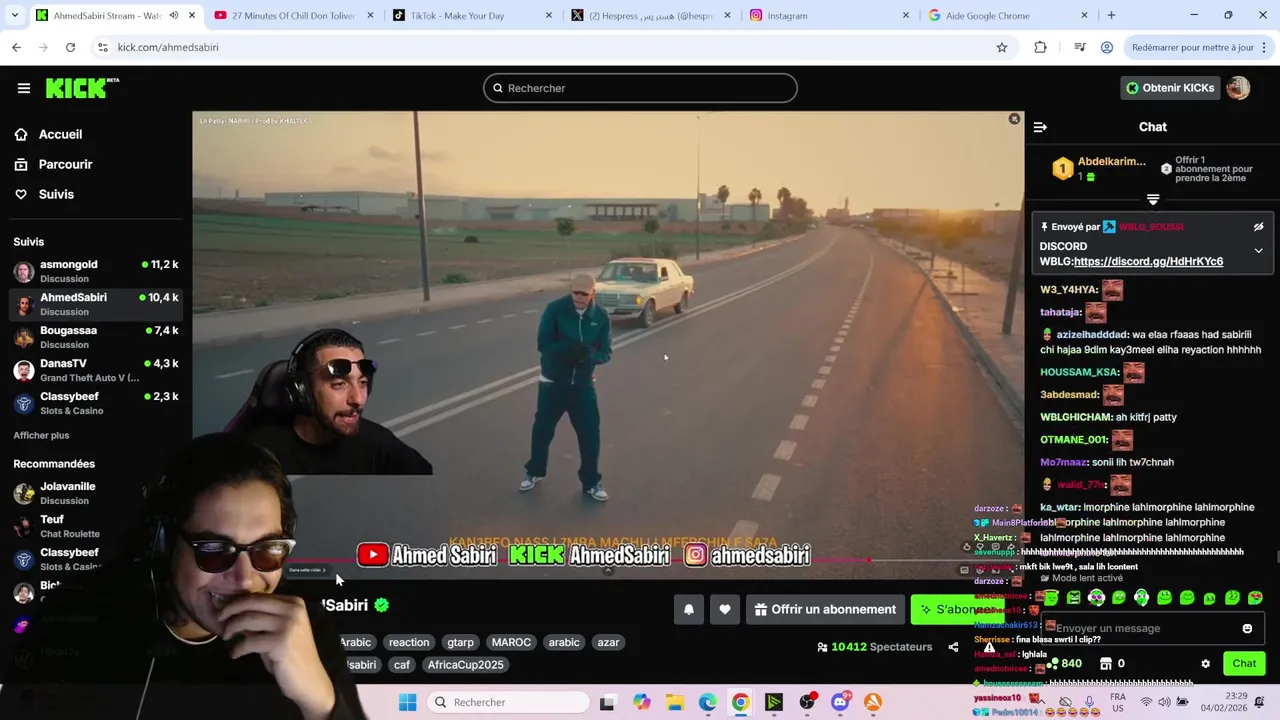Screen dimensions: 1280x720
Task: Click the reaction tag
Action: point(409,642)
